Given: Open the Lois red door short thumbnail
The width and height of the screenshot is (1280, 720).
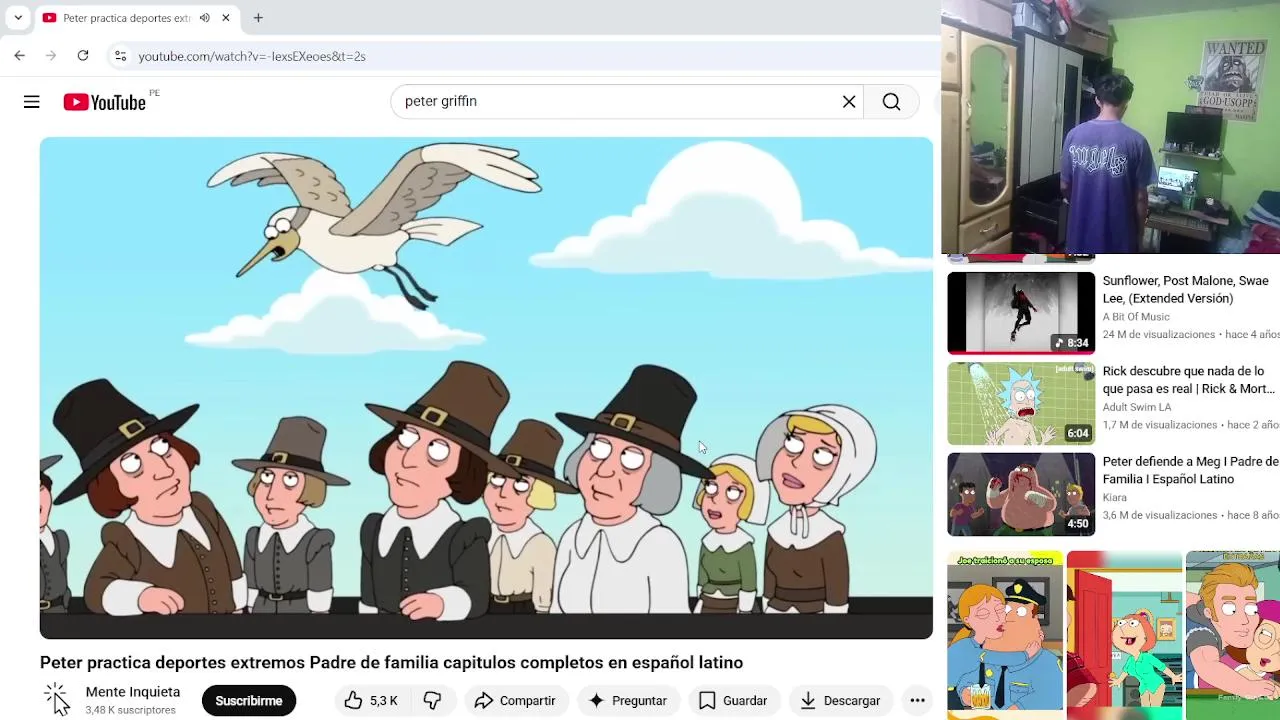Looking at the screenshot, I should pos(1124,635).
